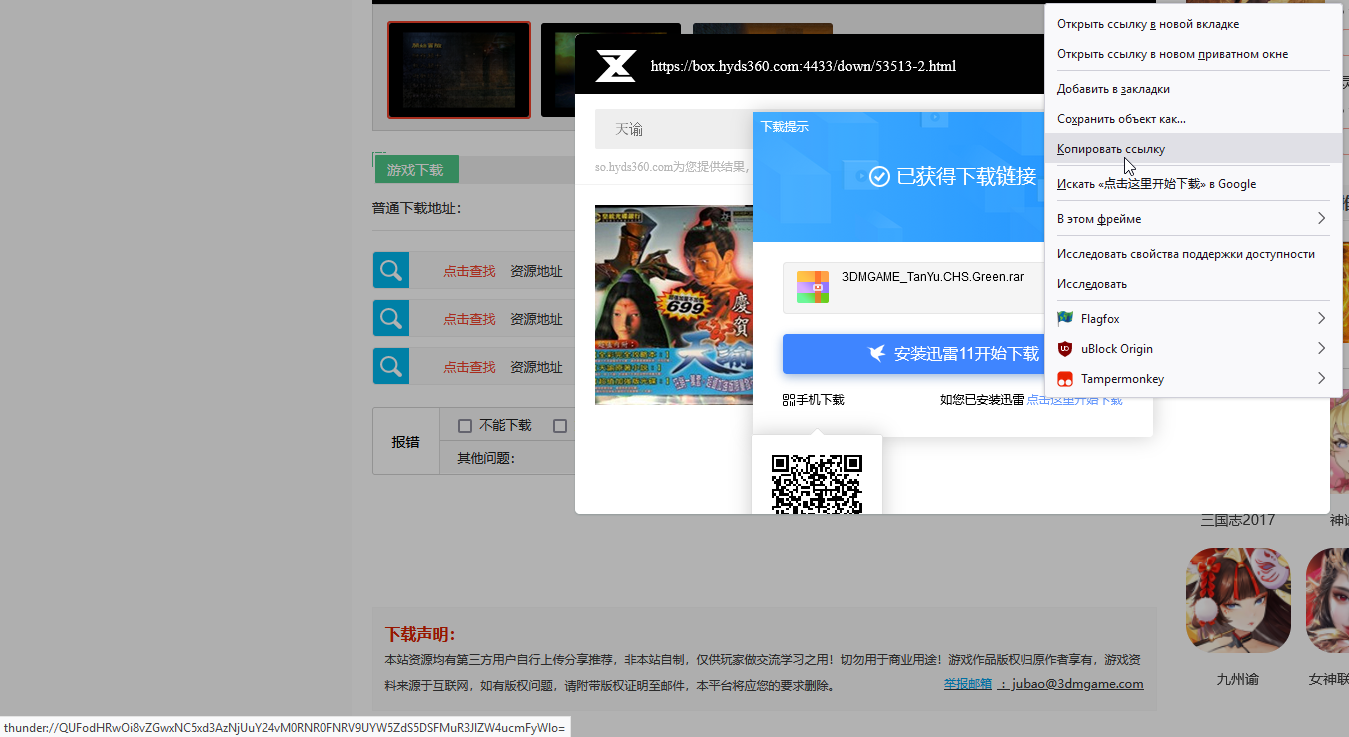Click the 举报邮箱 link
This screenshot has width=1349, height=737.
coord(968,684)
